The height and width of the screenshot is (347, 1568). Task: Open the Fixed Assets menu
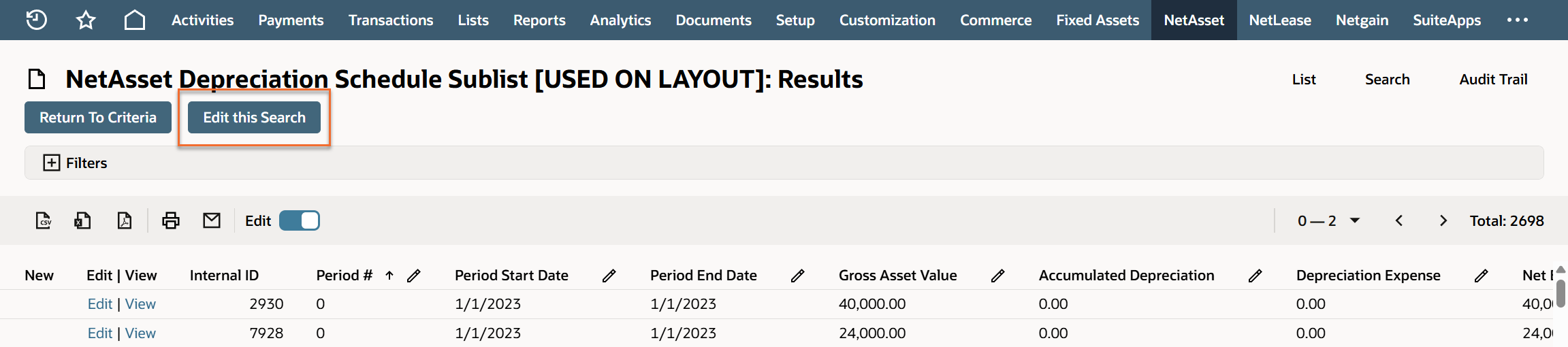pyautogui.click(x=1098, y=20)
